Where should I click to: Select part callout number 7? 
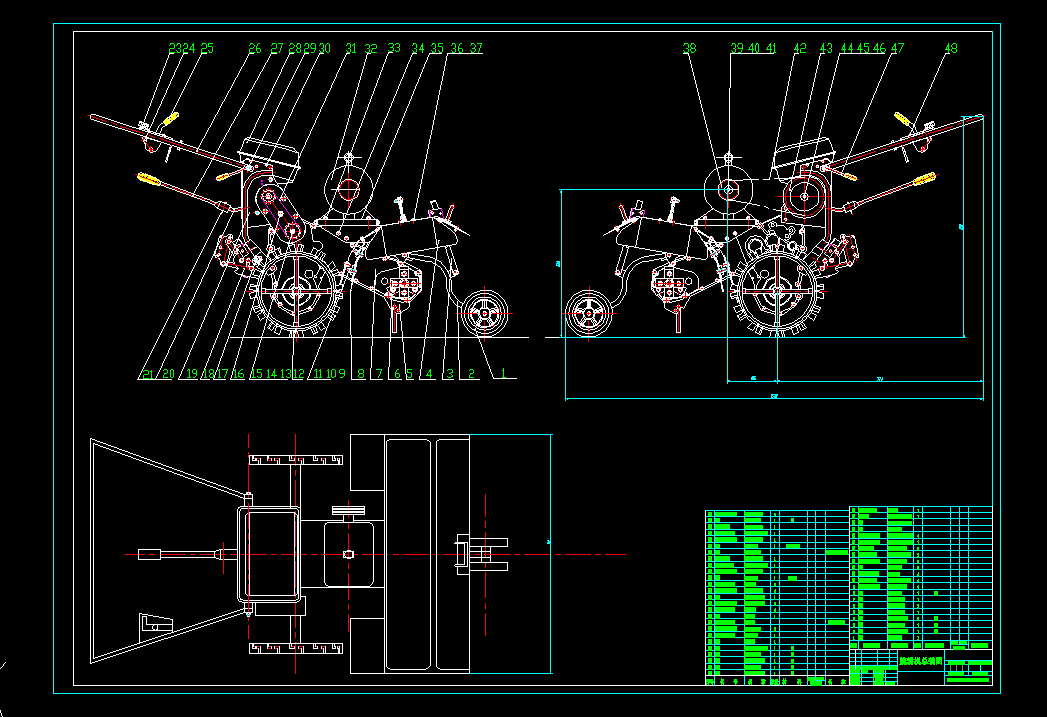pyautogui.click(x=379, y=374)
